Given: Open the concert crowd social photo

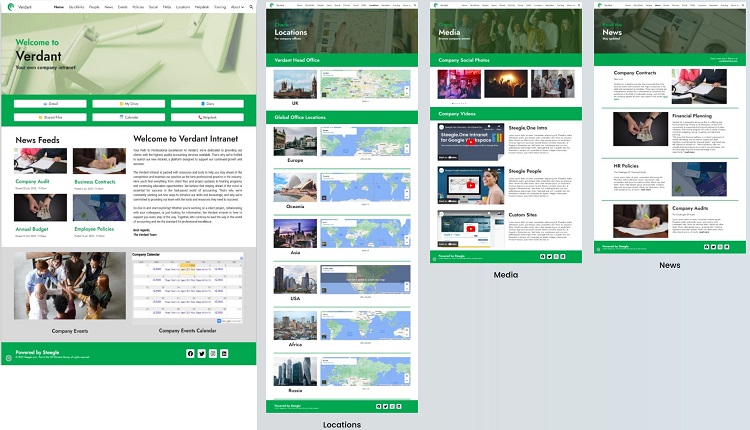Looking at the screenshot, I should [x=506, y=84].
